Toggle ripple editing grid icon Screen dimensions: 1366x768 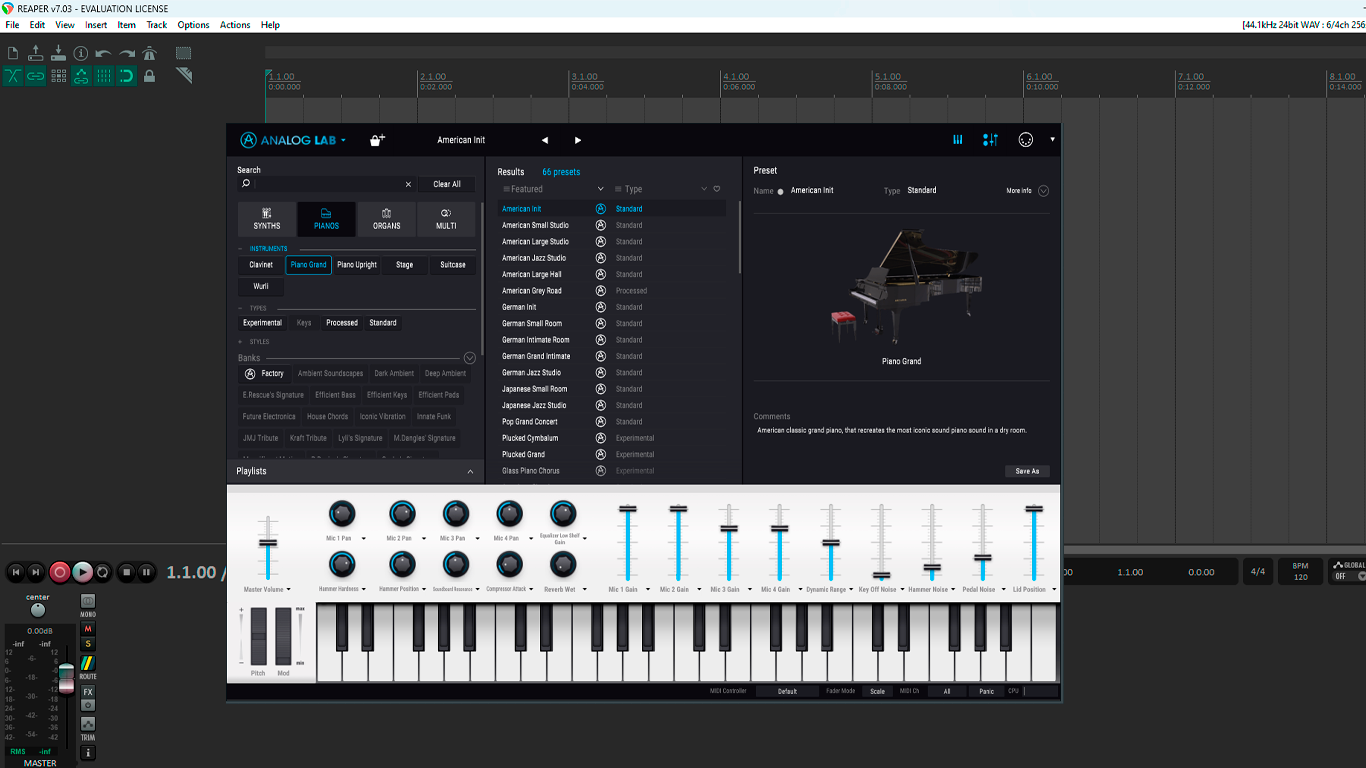58,76
